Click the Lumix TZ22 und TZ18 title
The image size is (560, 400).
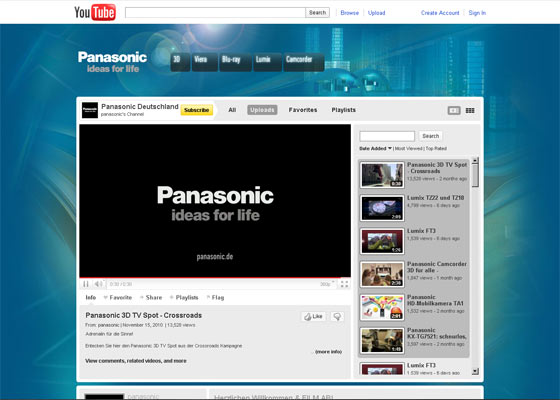point(435,198)
